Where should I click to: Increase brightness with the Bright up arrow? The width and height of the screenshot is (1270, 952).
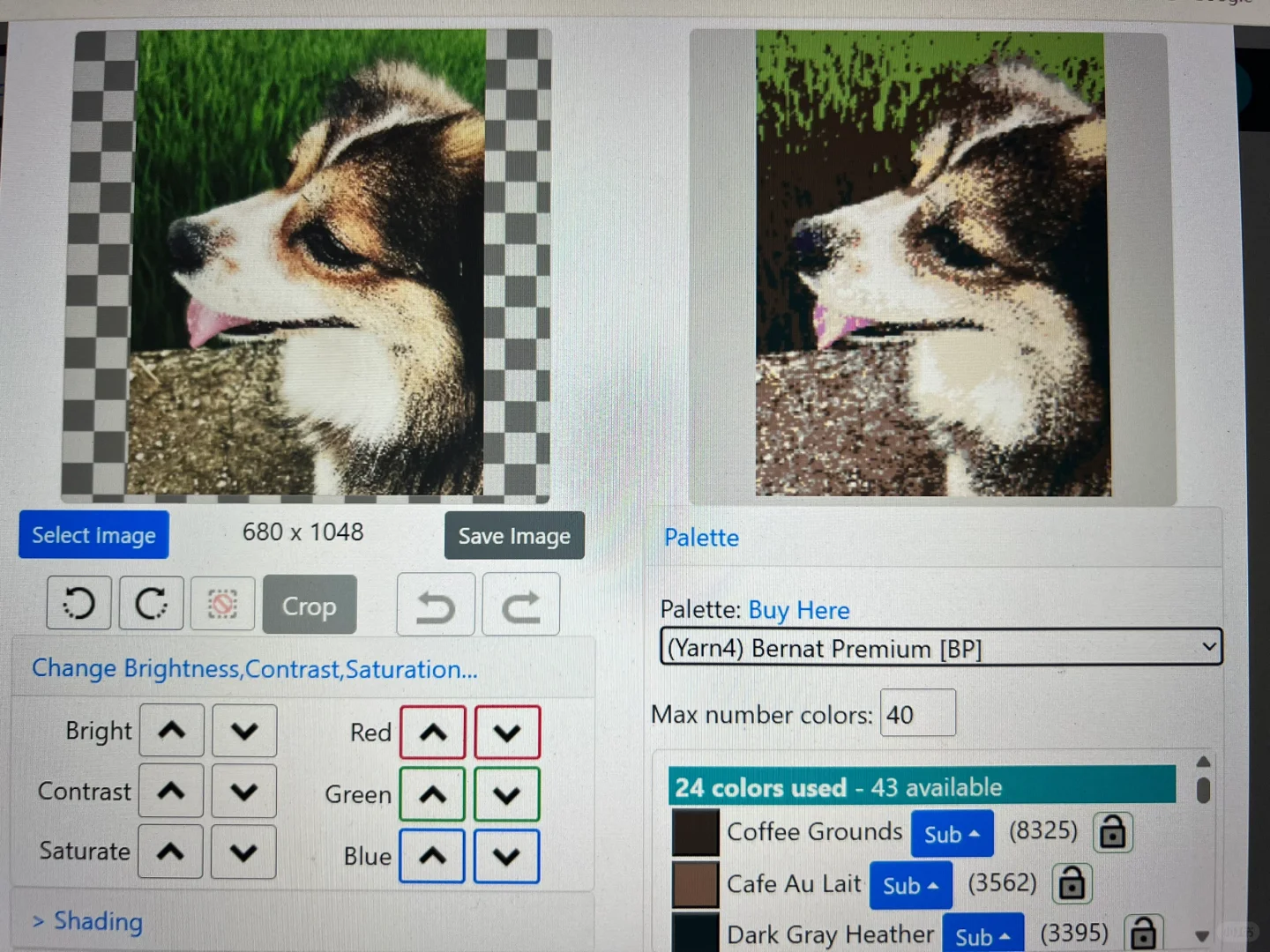tap(171, 730)
